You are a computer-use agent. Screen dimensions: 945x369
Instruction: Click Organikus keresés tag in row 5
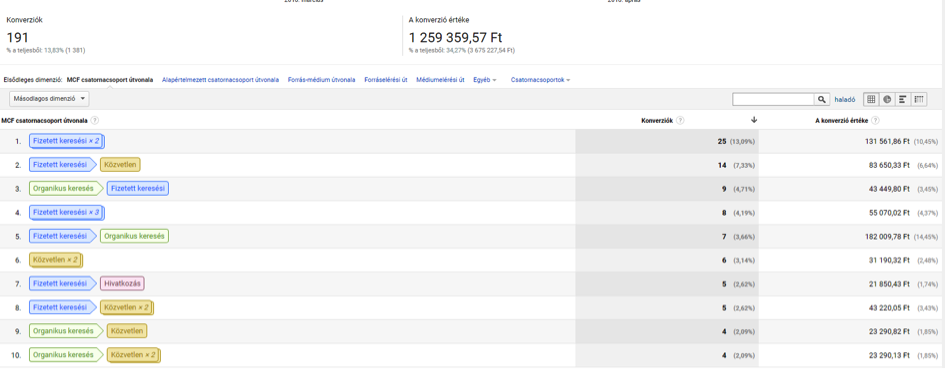pyautogui.click(x=134, y=236)
